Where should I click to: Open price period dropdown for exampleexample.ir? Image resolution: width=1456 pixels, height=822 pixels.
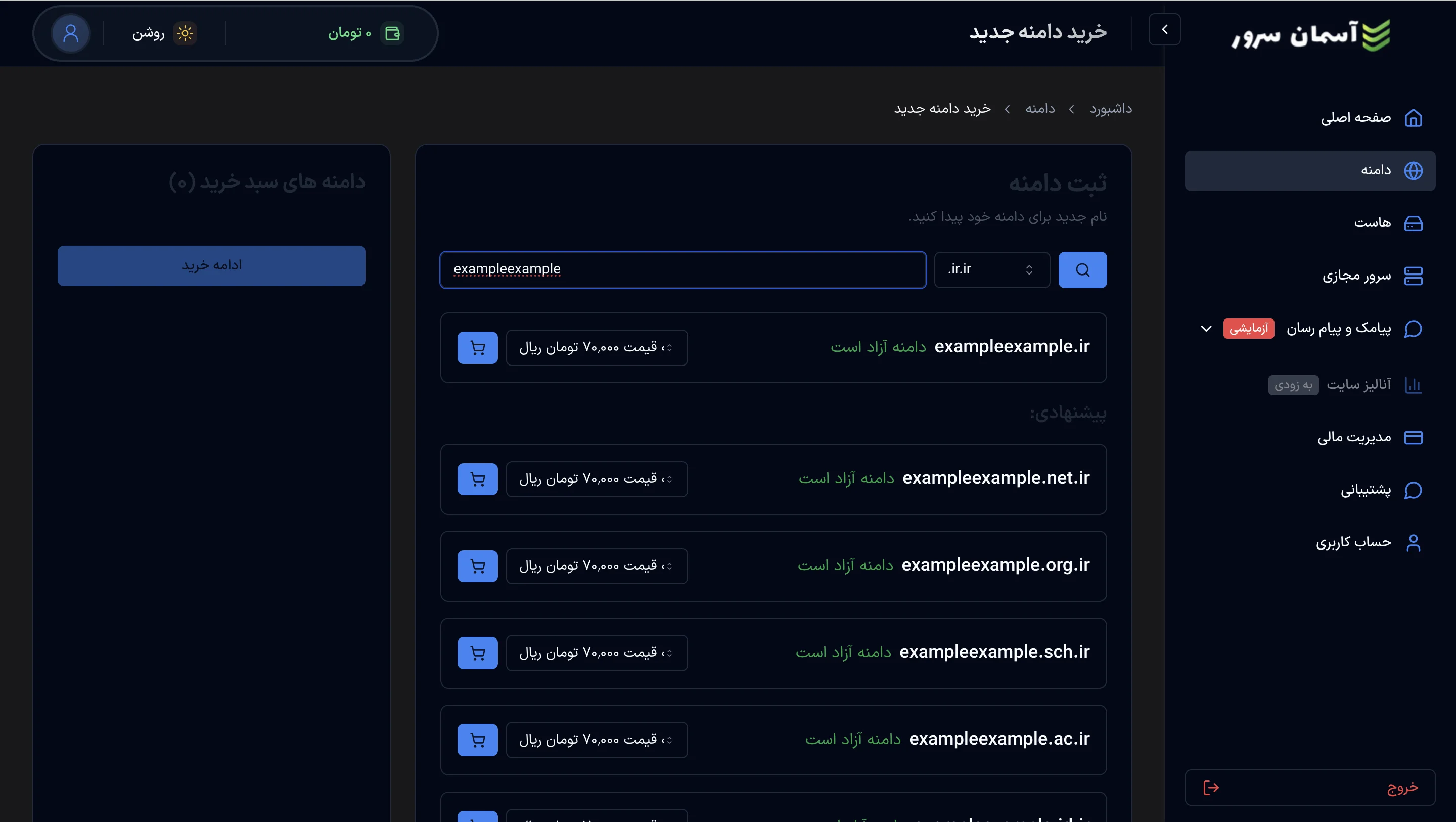597,348
